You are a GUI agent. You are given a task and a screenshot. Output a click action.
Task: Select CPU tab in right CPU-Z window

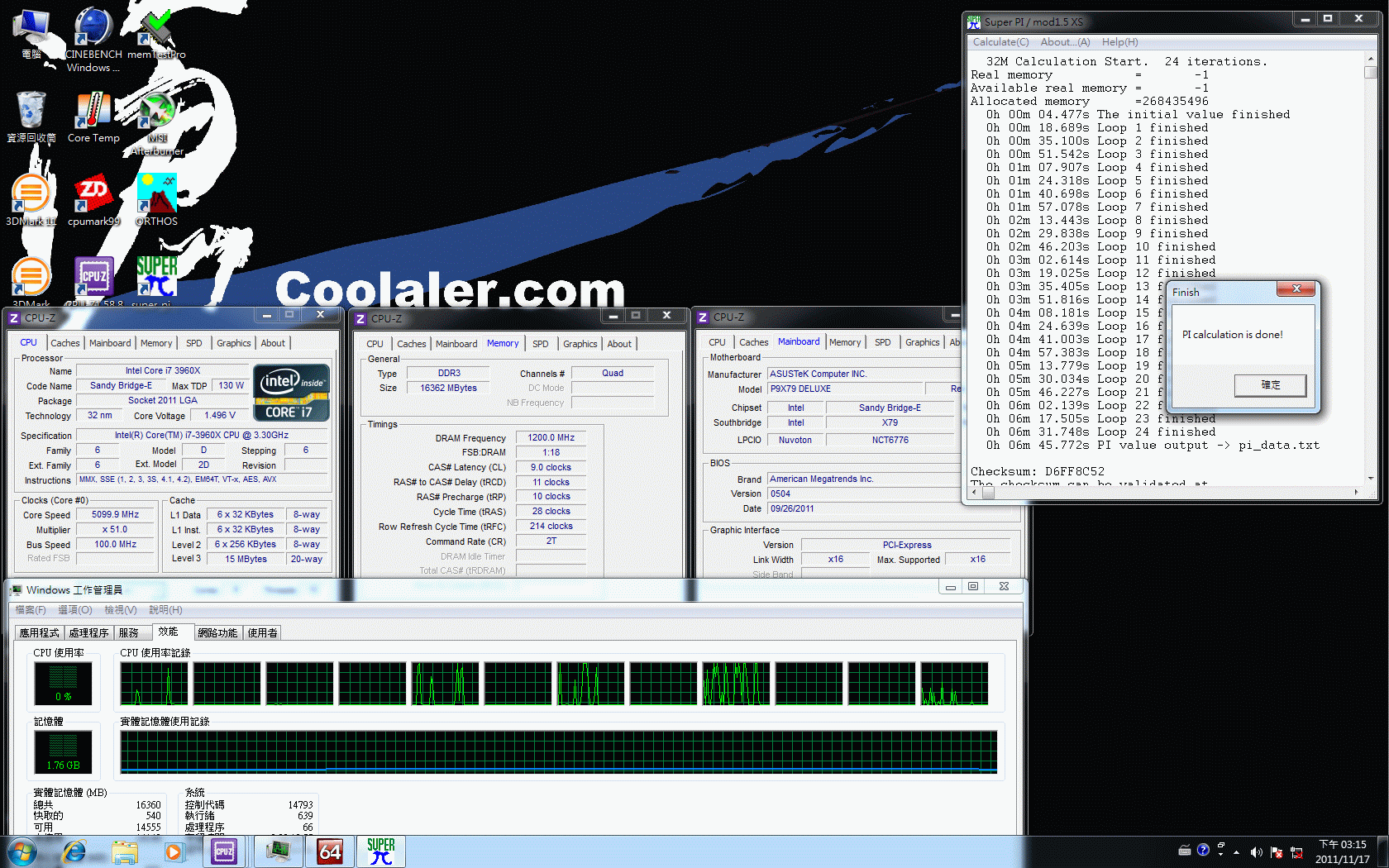tap(717, 342)
